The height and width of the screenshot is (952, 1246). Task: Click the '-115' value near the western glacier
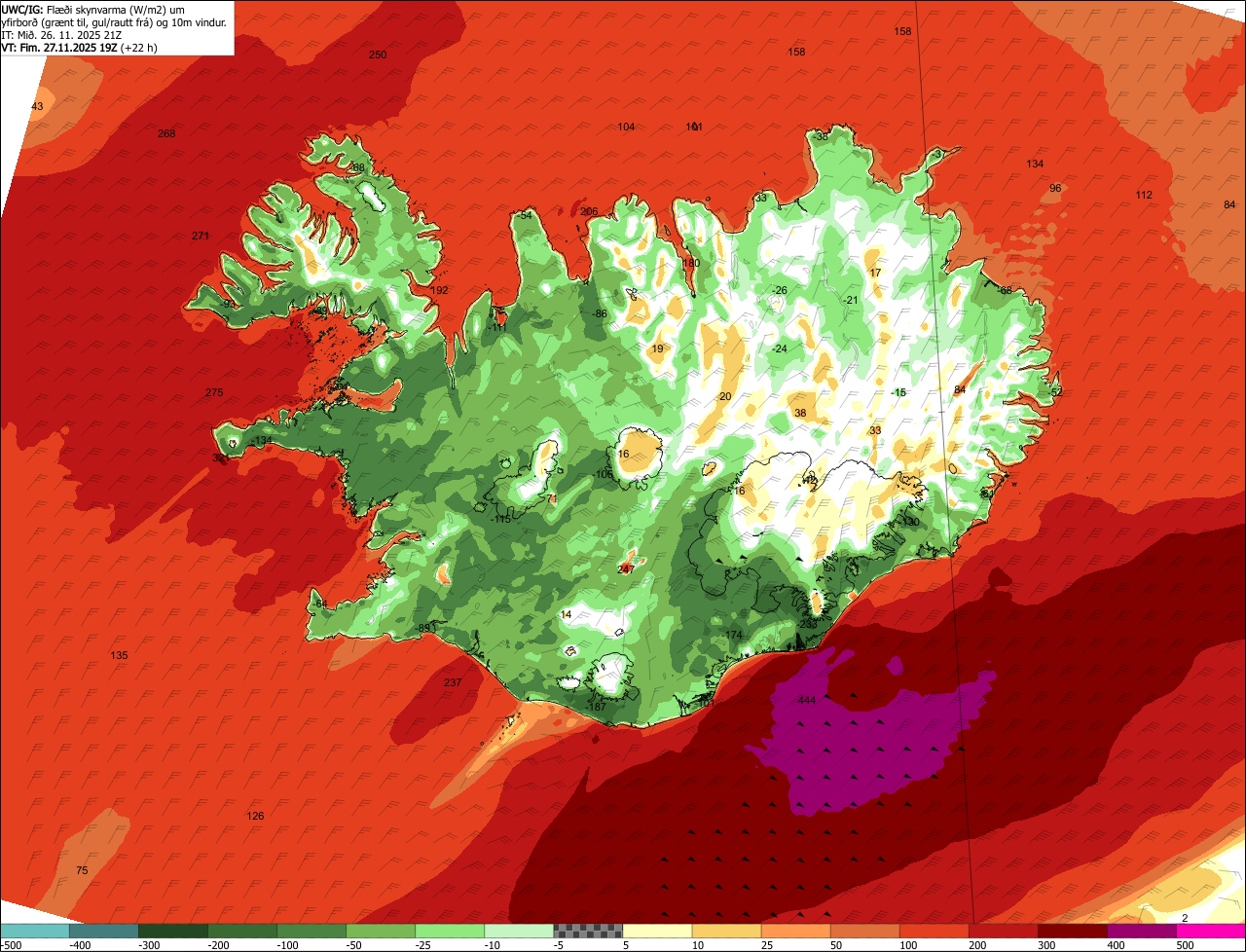pyautogui.click(x=501, y=519)
